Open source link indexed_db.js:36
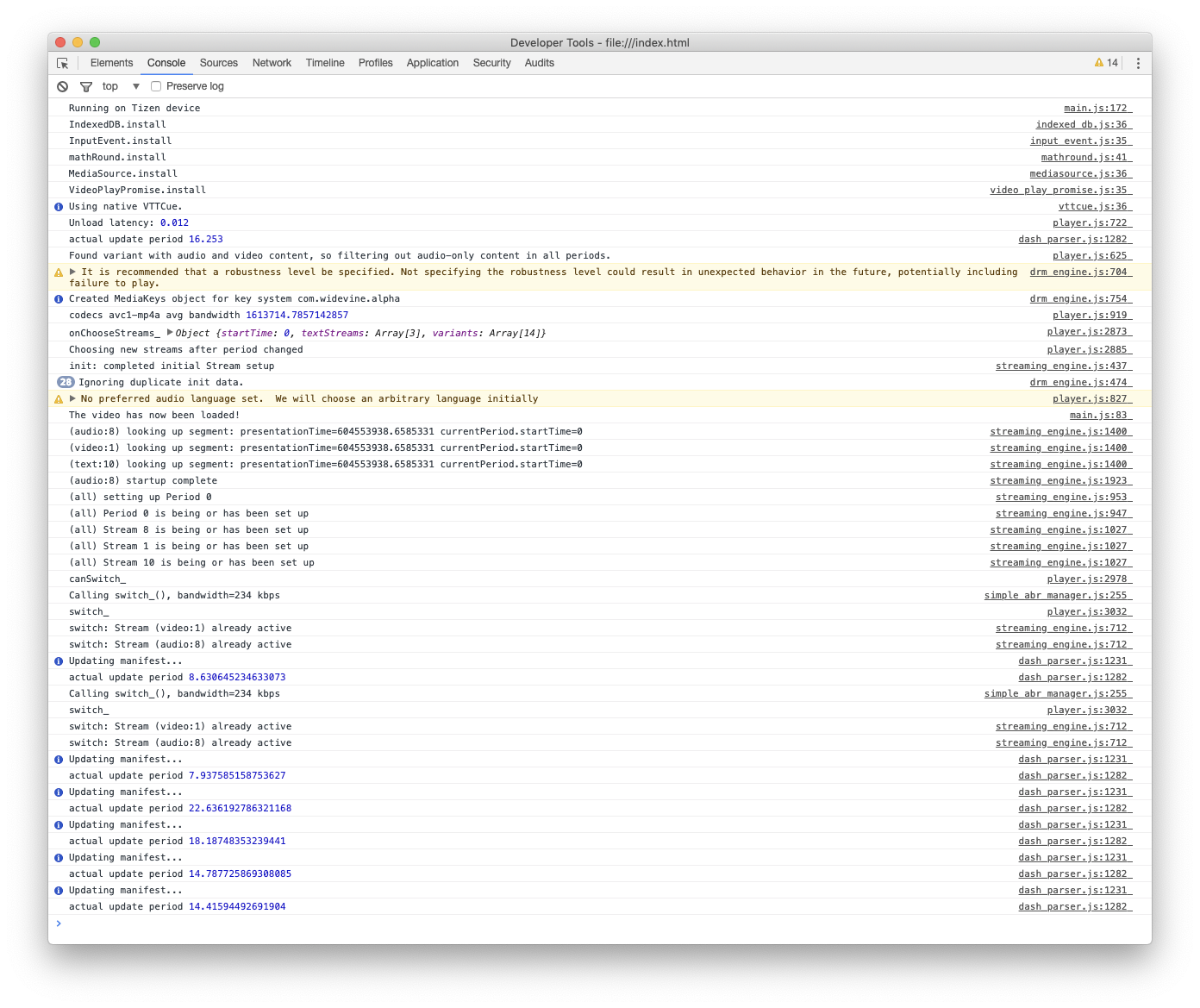Viewport: 1200px width, 1008px height. coord(1084,125)
